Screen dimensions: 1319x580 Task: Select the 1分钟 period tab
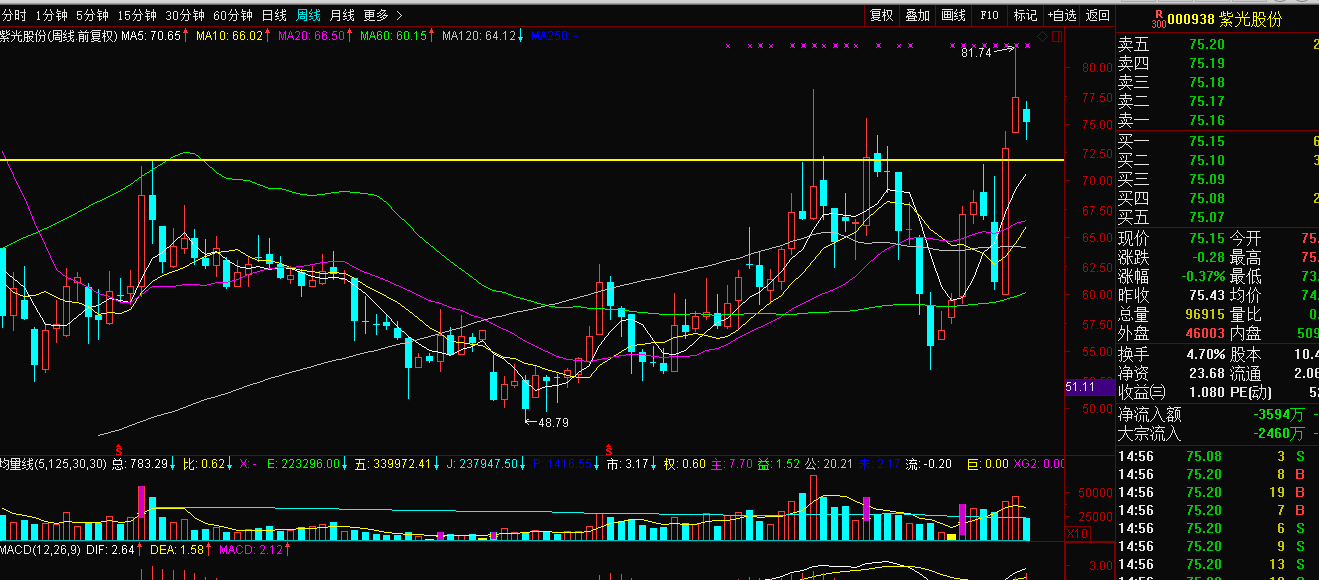(x=51, y=15)
